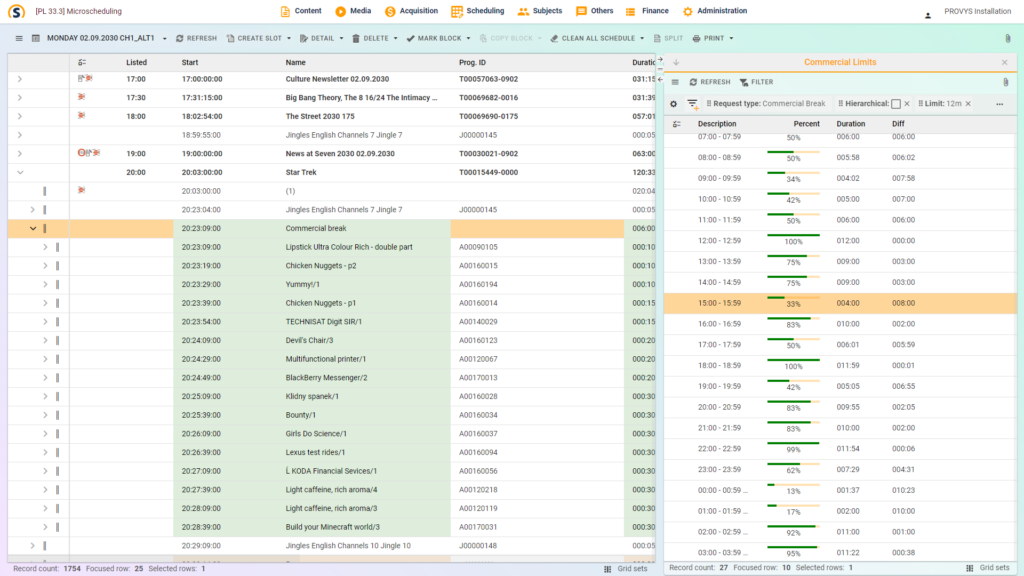Click column settings icon in schedule grid header

[82, 63]
